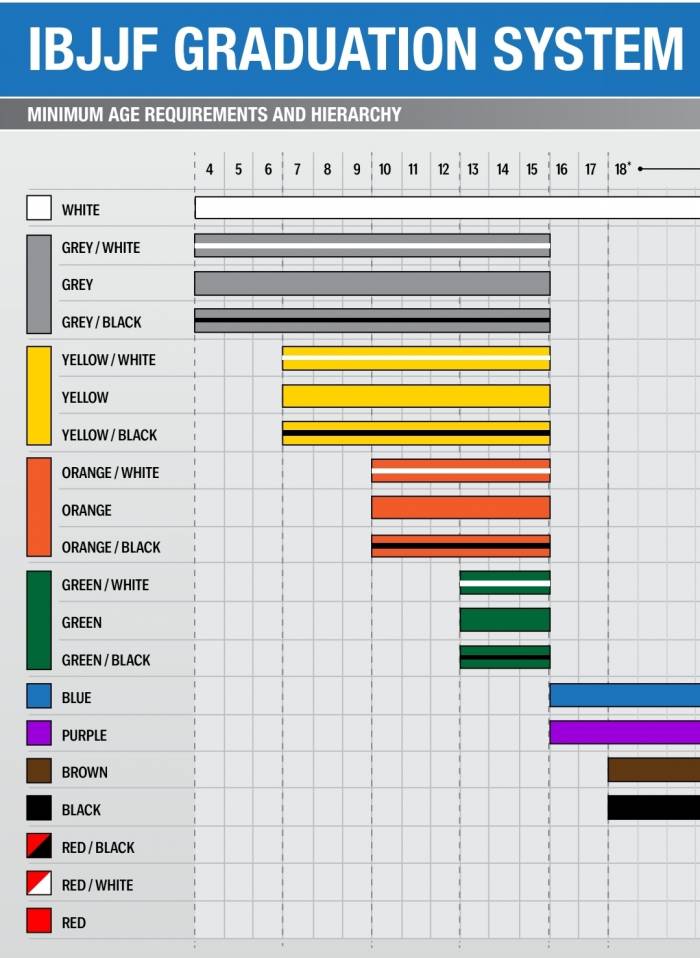Click the blue belt color swatch

point(39,697)
